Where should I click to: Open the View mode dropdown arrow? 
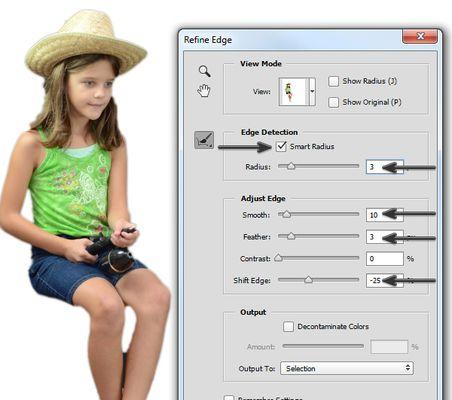click(312, 92)
